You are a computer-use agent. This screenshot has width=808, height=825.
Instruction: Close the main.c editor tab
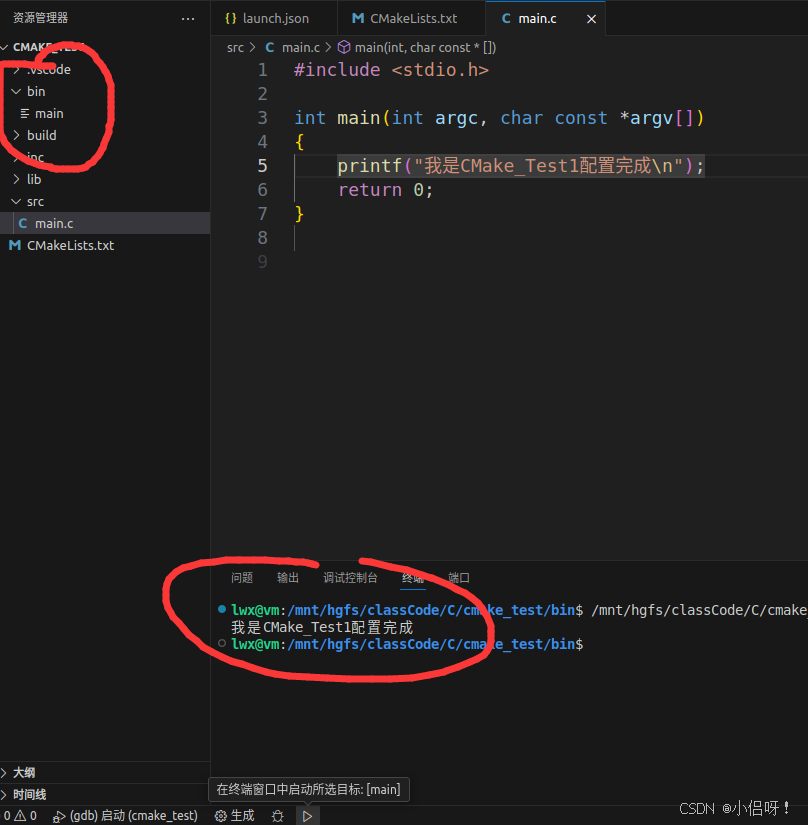[x=591, y=17]
